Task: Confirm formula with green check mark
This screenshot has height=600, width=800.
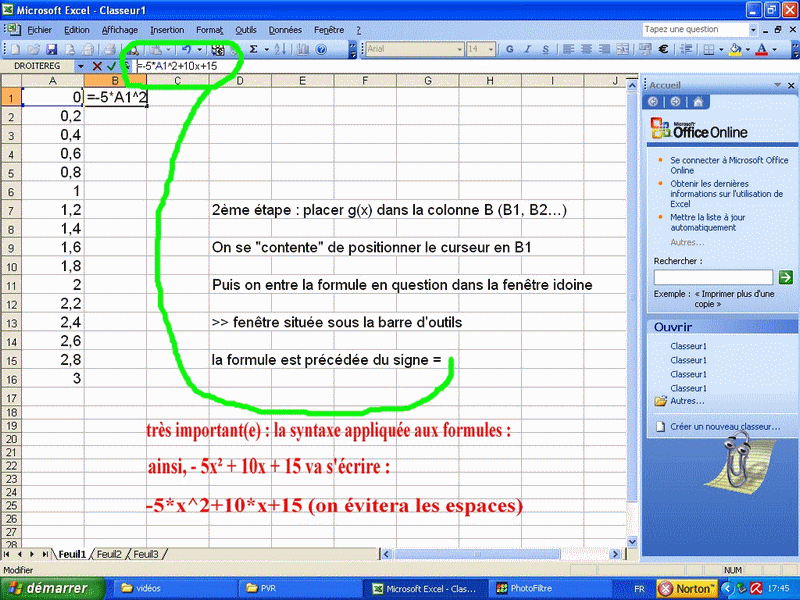Action: coord(111,66)
